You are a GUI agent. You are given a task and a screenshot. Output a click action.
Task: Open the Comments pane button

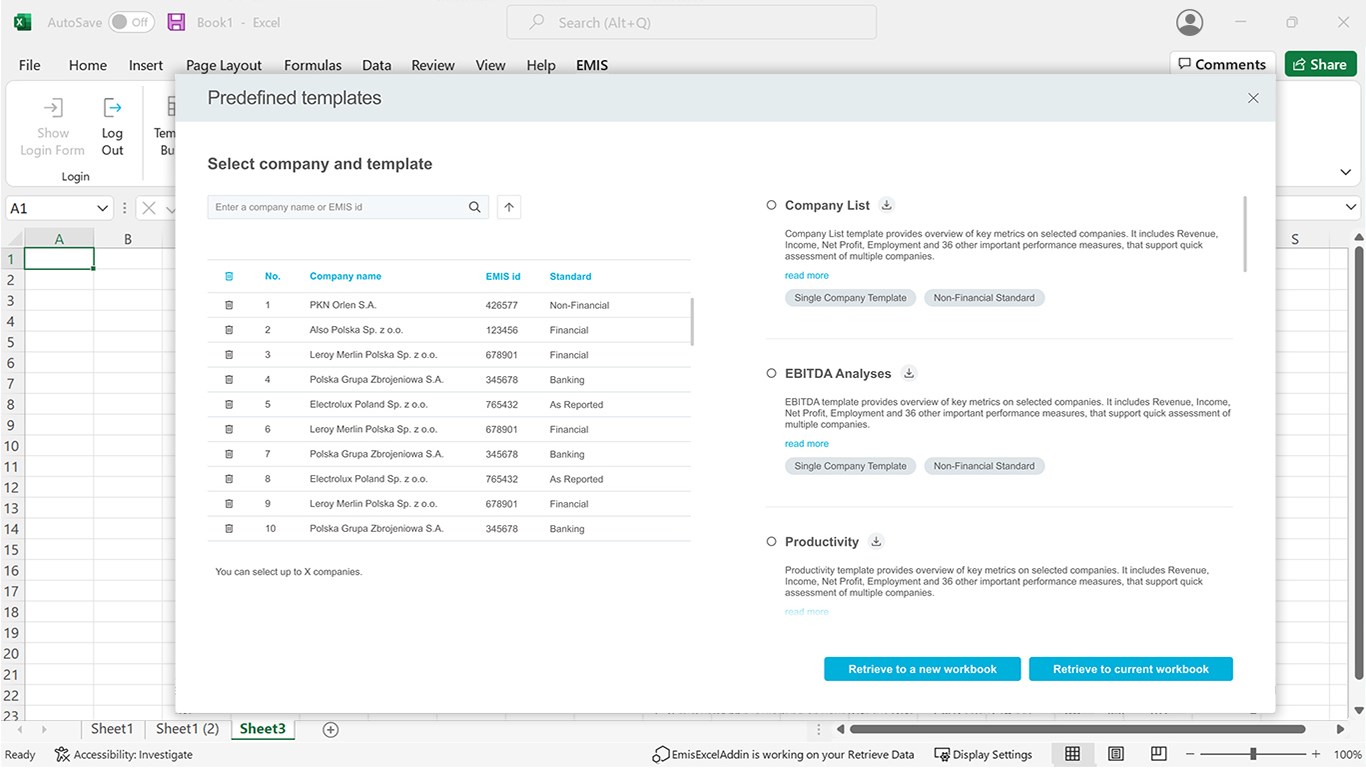coord(1223,65)
